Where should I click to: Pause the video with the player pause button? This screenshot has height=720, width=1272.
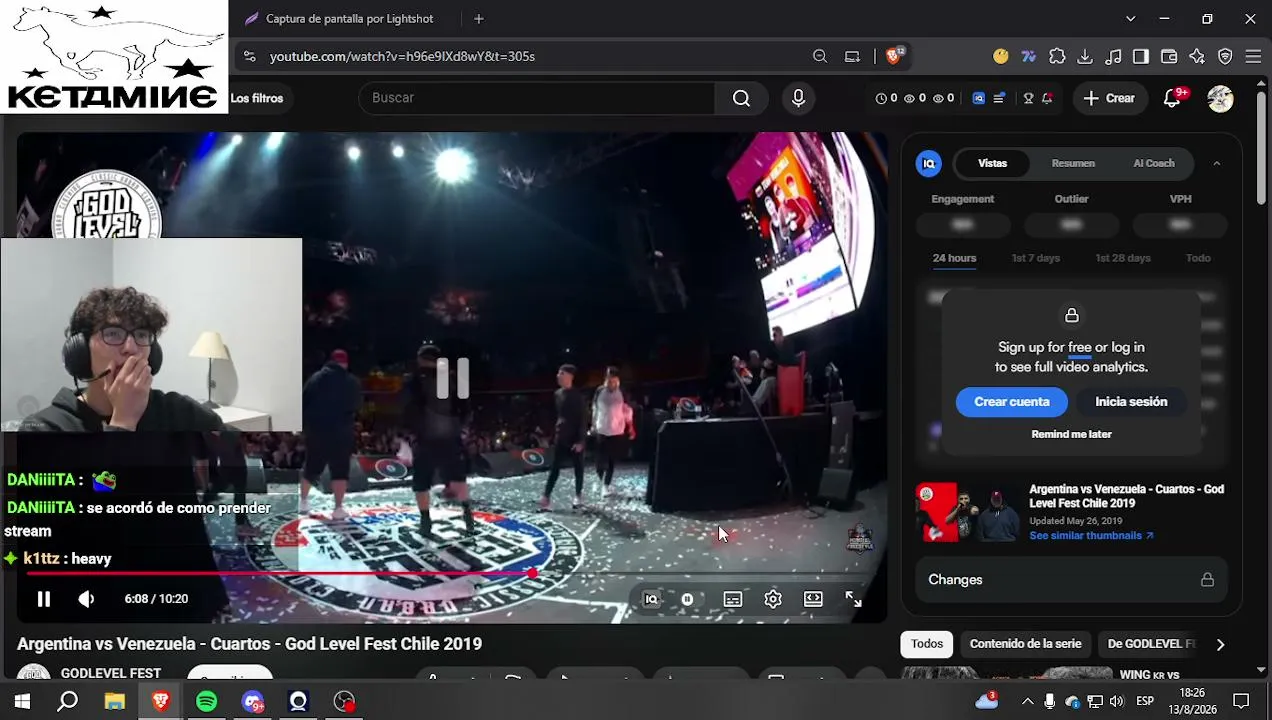(44, 599)
